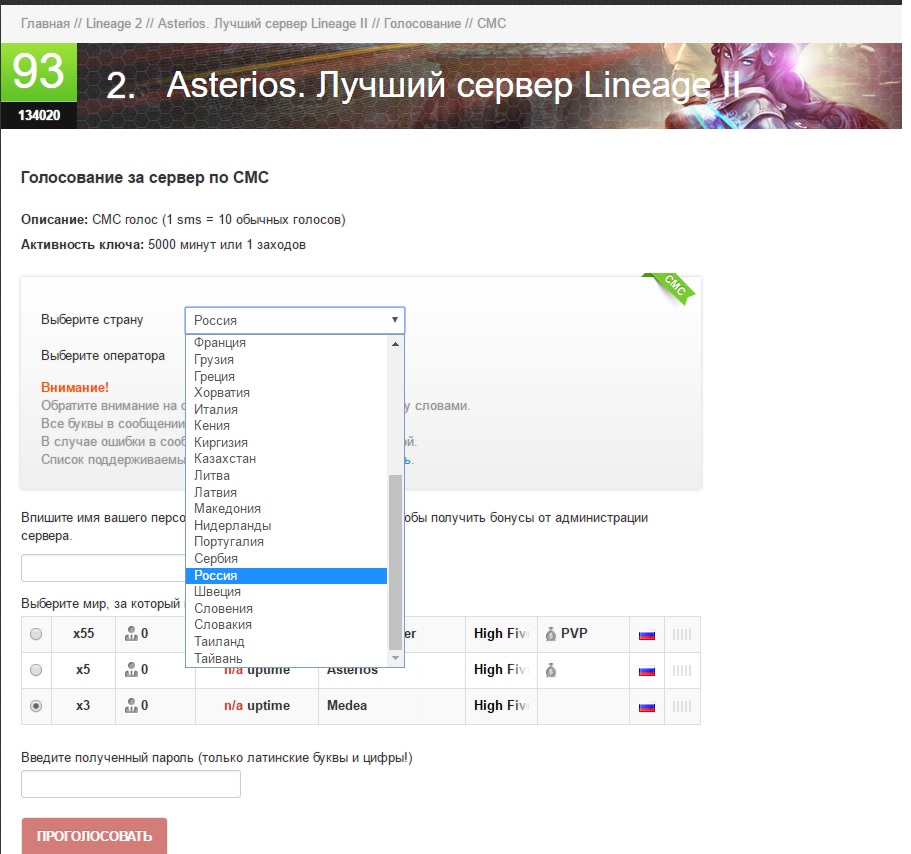
Task: Pick Македония from the dropdown
Action: coord(286,509)
